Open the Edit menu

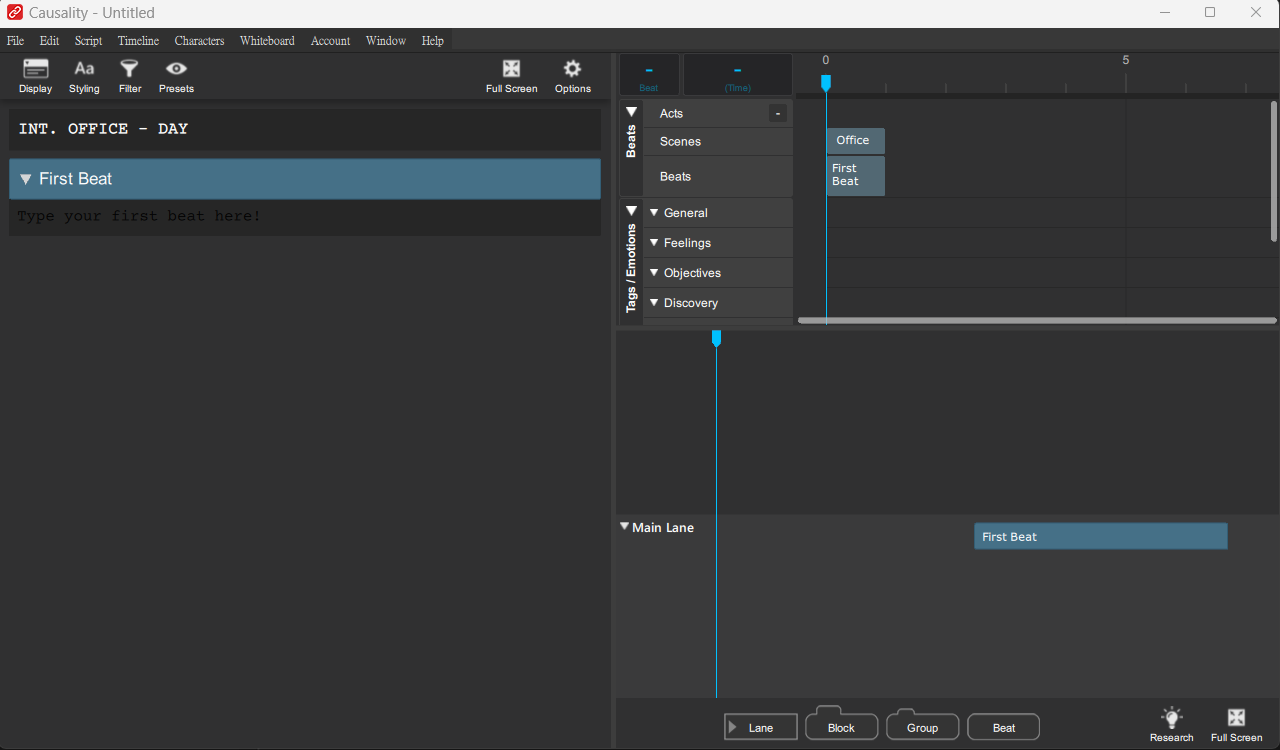click(x=49, y=41)
